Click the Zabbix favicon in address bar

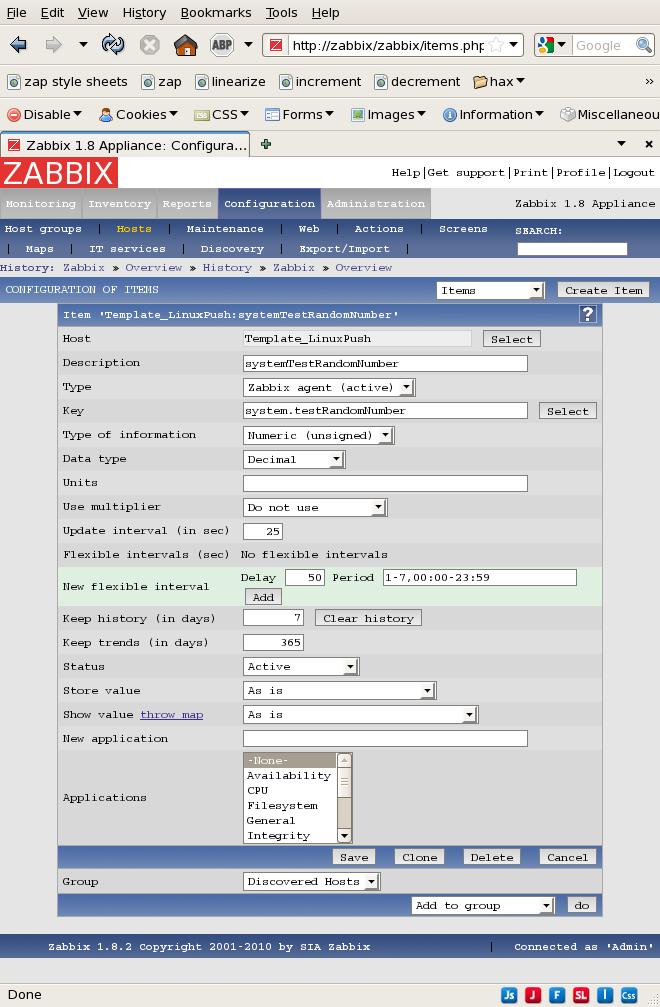pos(276,45)
